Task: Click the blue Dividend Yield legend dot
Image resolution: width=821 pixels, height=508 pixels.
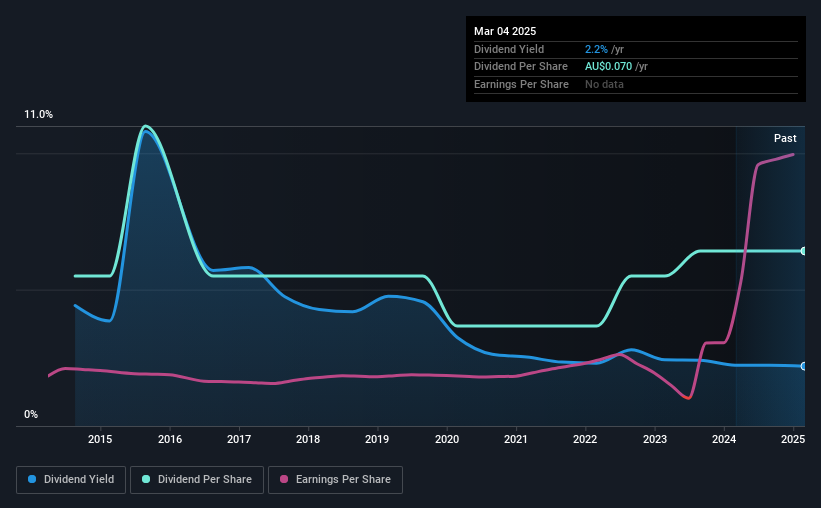Action: tap(32, 479)
